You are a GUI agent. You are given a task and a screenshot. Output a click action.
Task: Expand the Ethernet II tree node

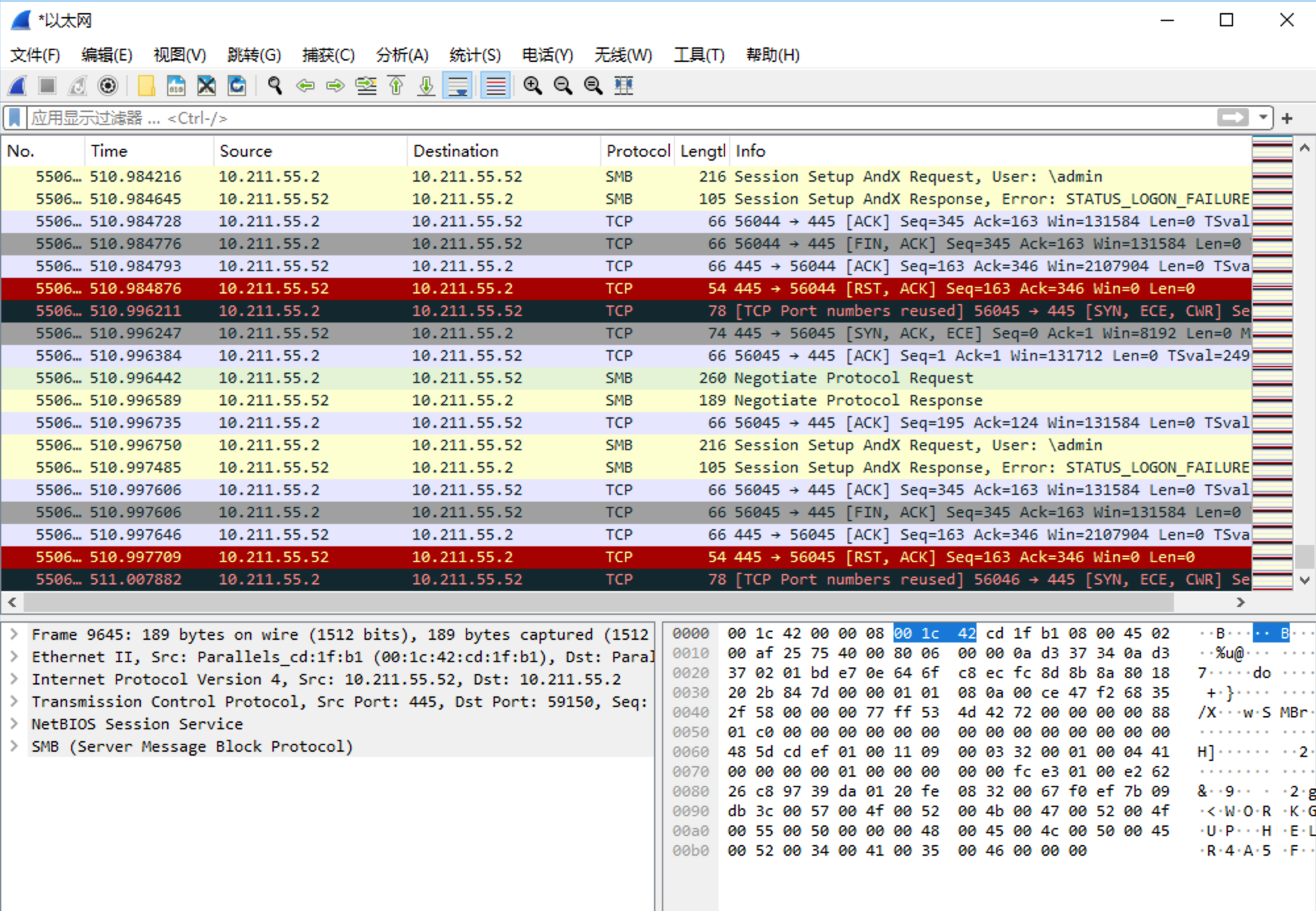click(x=14, y=657)
